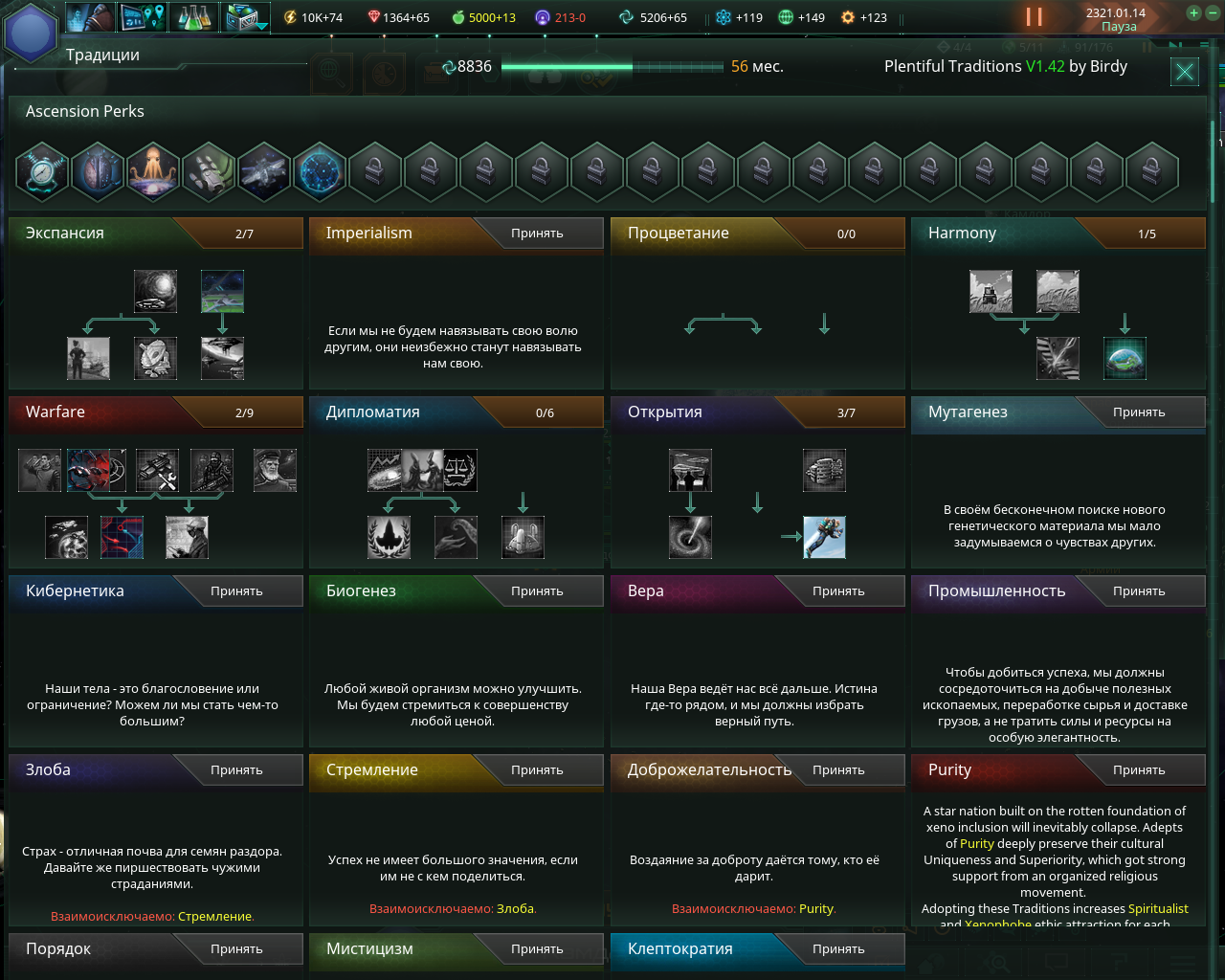
Task: Select the tractor field tradition in Harmony
Action: coord(991,291)
